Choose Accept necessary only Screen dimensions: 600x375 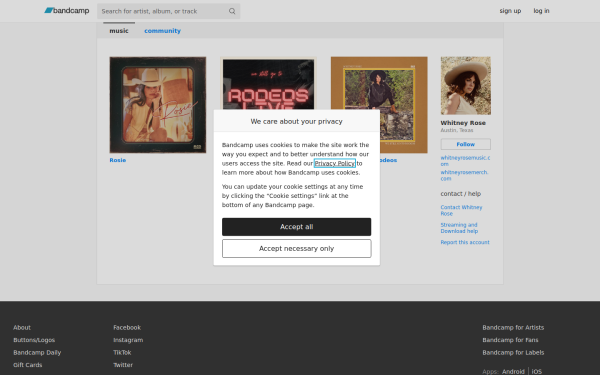(x=297, y=248)
